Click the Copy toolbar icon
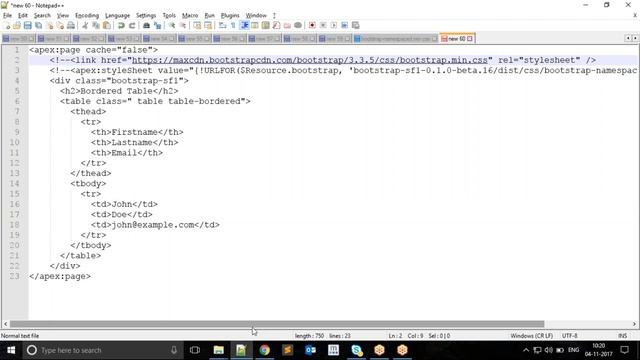The height and width of the screenshot is (360, 640). click(x=96, y=25)
